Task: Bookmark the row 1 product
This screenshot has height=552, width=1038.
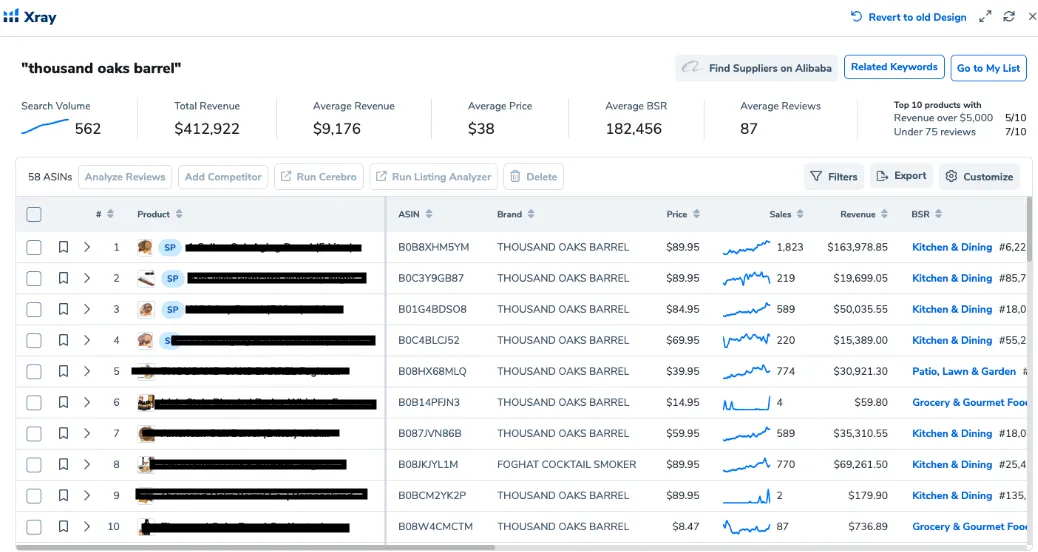Action: click(63, 247)
